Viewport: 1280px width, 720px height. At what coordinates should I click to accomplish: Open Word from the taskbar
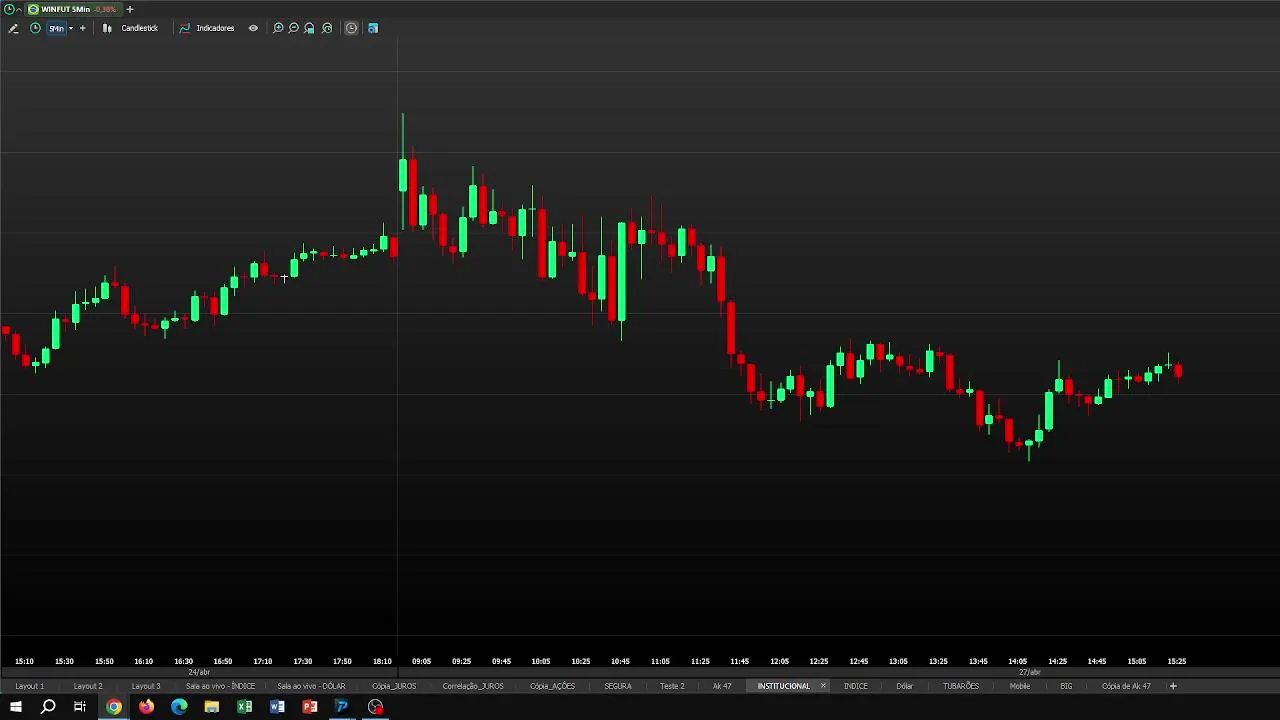277,707
